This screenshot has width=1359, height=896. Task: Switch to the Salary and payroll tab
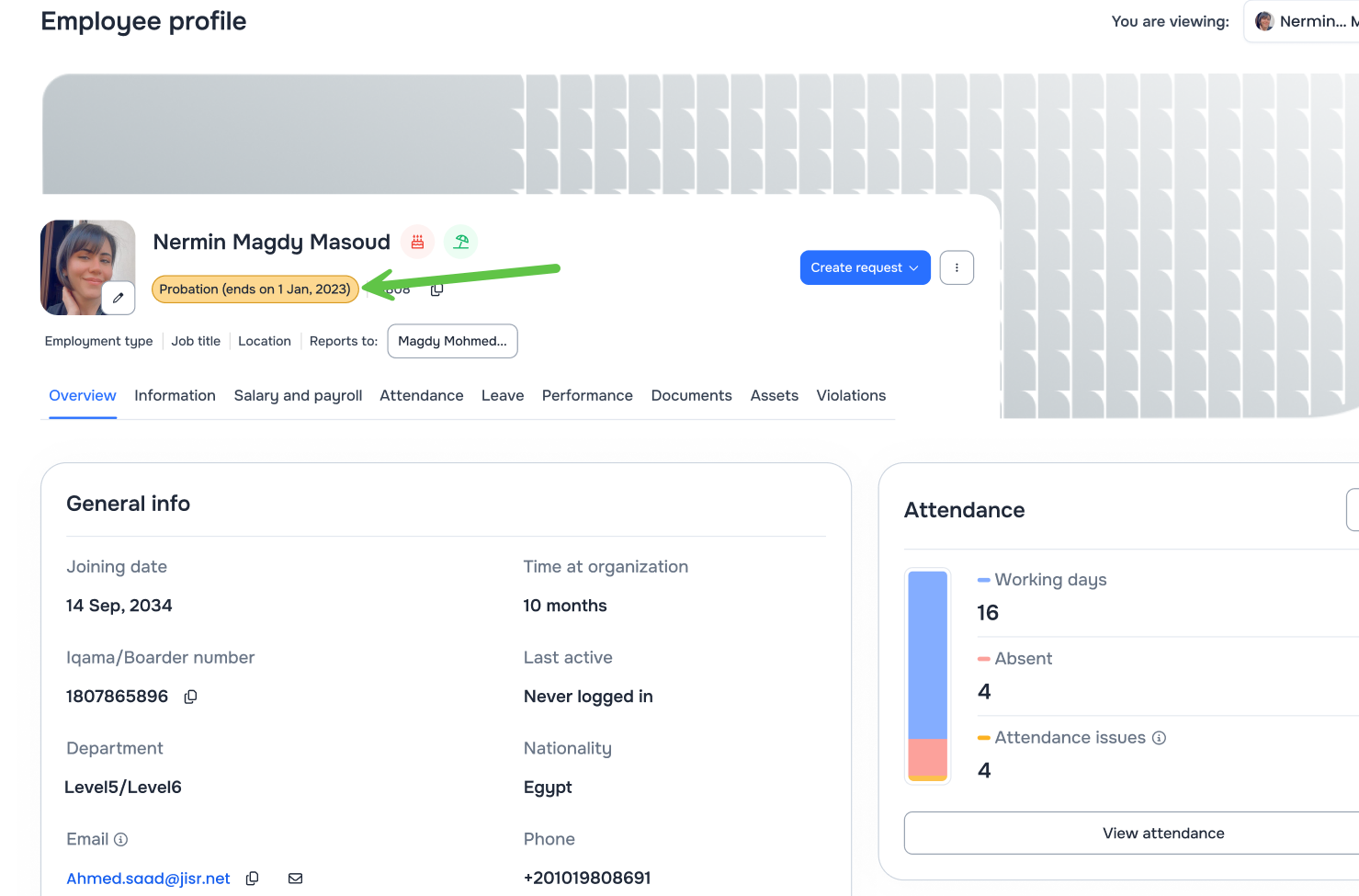coord(298,395)
